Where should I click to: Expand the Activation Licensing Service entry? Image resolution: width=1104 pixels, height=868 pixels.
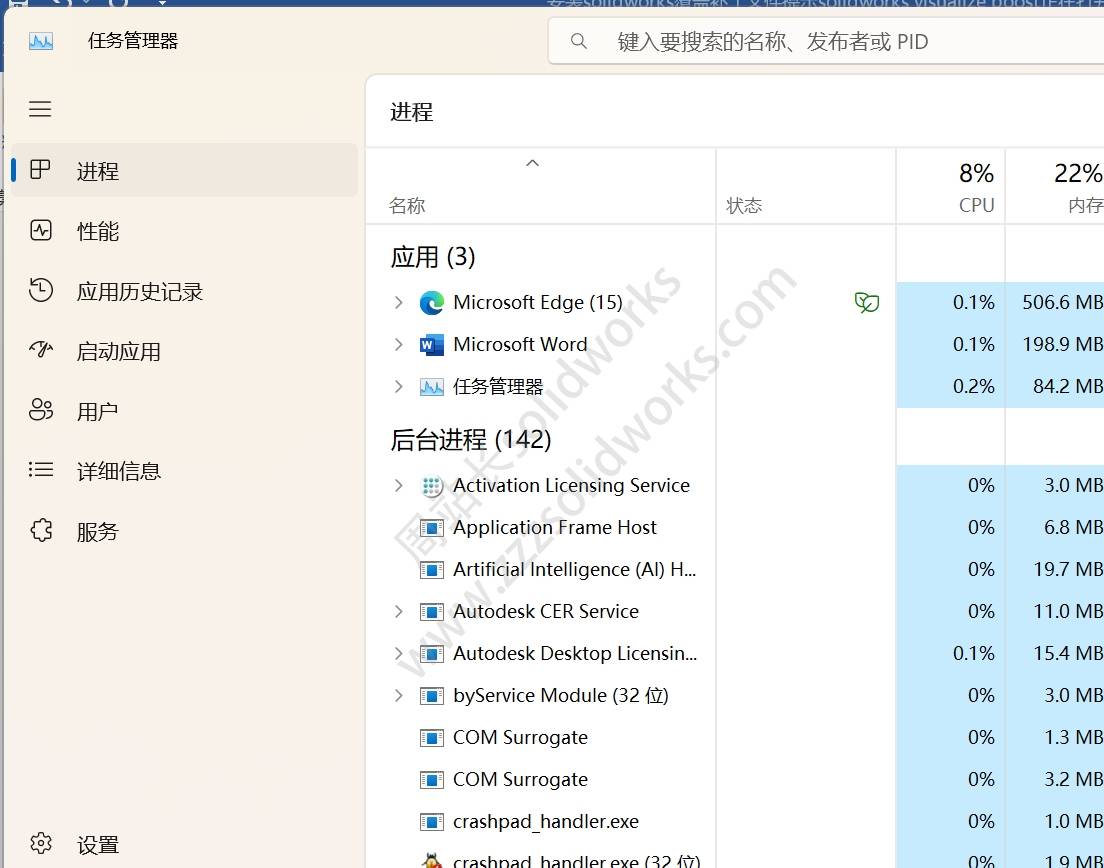tap(398, 485)
